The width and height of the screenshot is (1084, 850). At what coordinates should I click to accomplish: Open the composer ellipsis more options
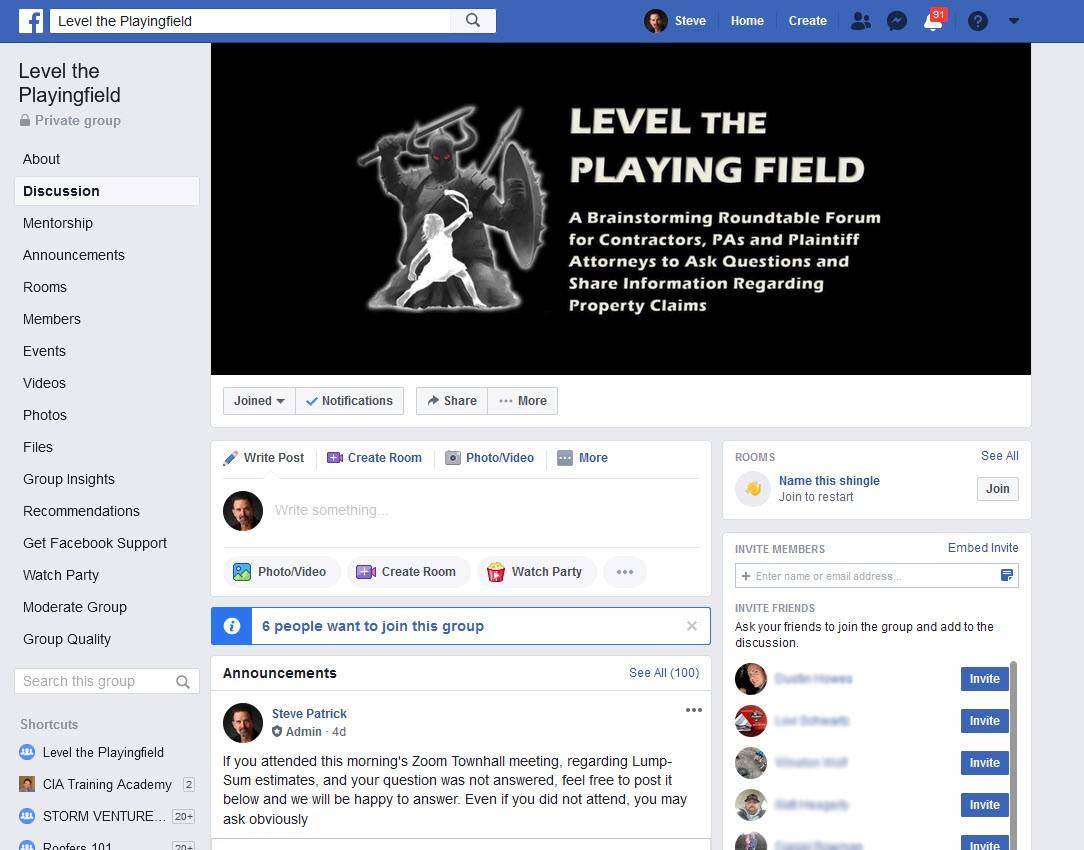[x=625, y=572]
